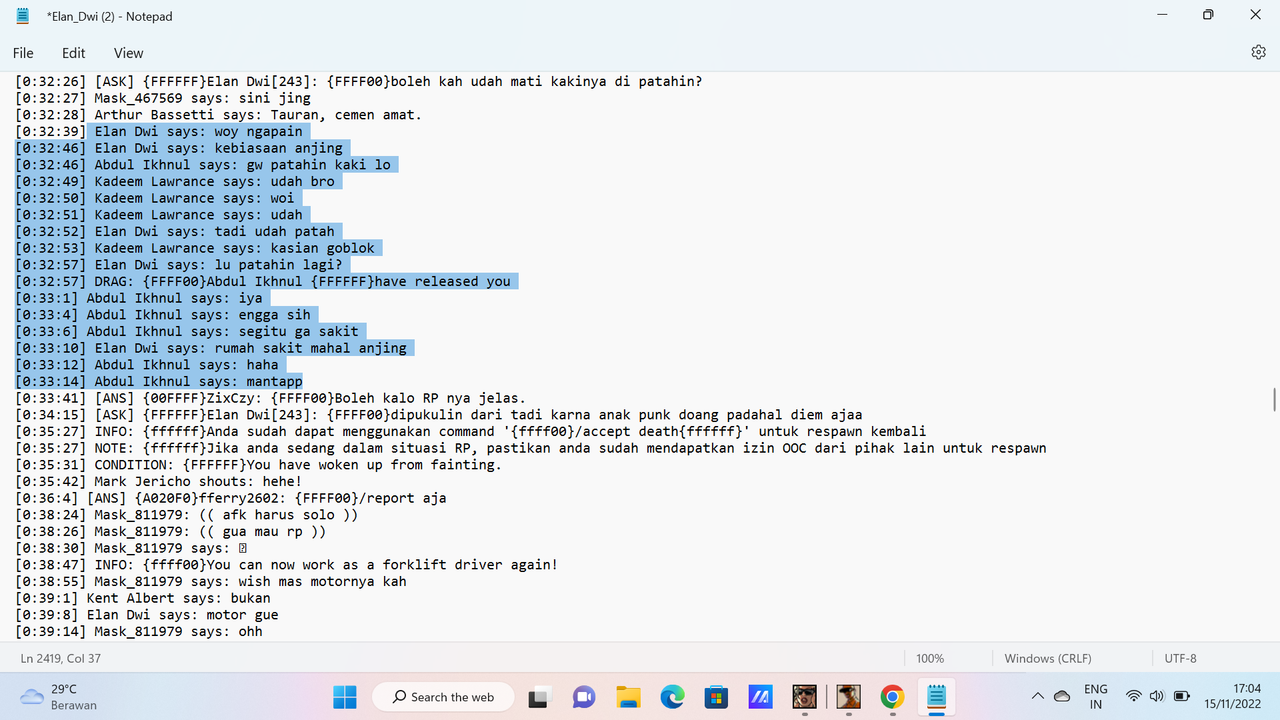This screenshot has width=1280, height=720.
Task: Click the line 'Mask_811979: (( gua mau rp ))'
Action: coord(170,531)
